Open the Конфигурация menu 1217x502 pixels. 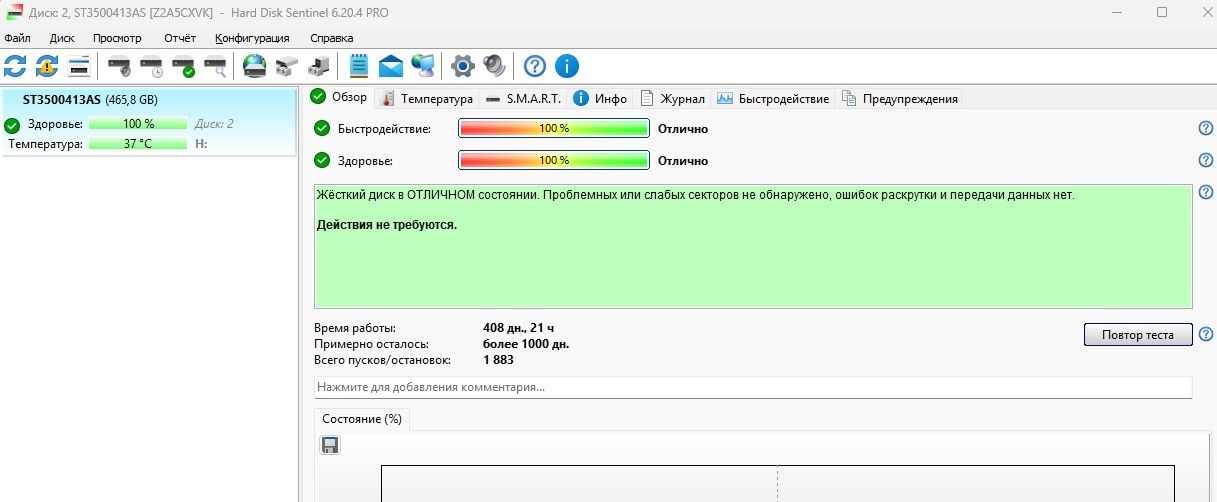pos(252,38)
